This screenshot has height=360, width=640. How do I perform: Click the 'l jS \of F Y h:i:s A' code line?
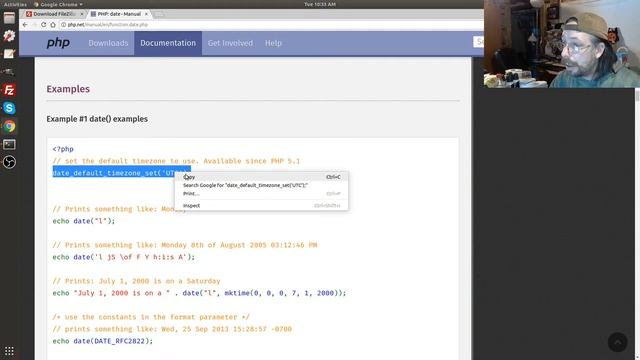tap(124, 257)
